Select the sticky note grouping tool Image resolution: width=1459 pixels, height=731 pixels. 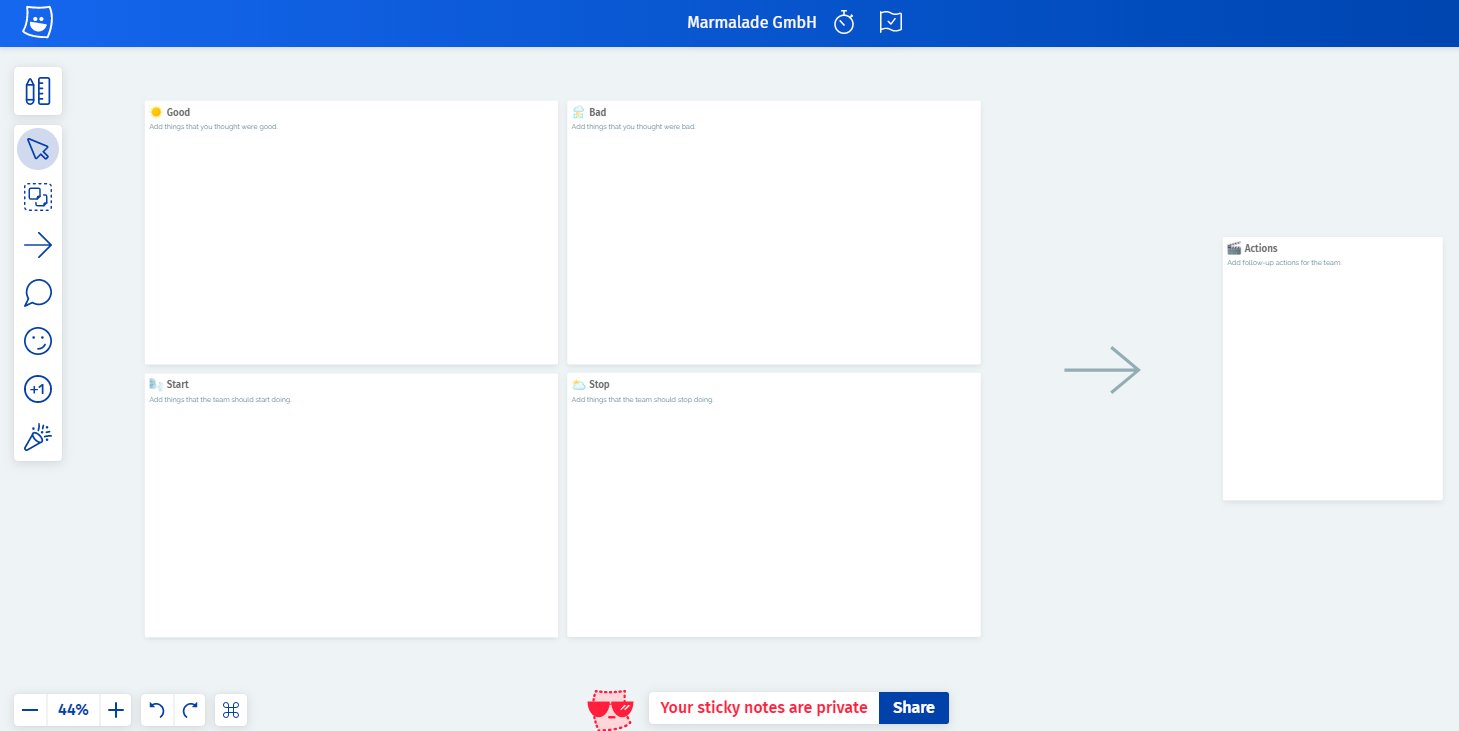38,198
